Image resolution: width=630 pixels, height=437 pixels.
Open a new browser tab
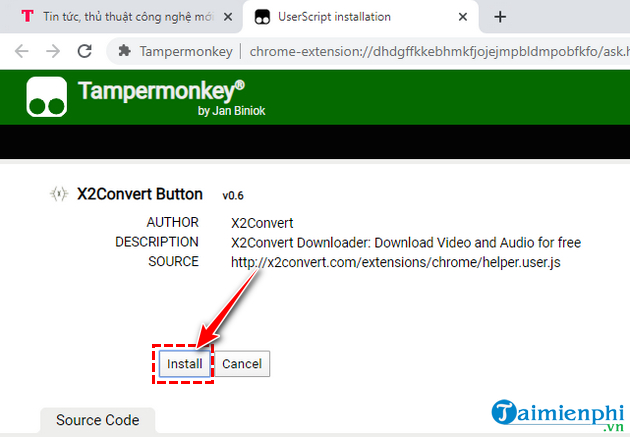(500, 17)
